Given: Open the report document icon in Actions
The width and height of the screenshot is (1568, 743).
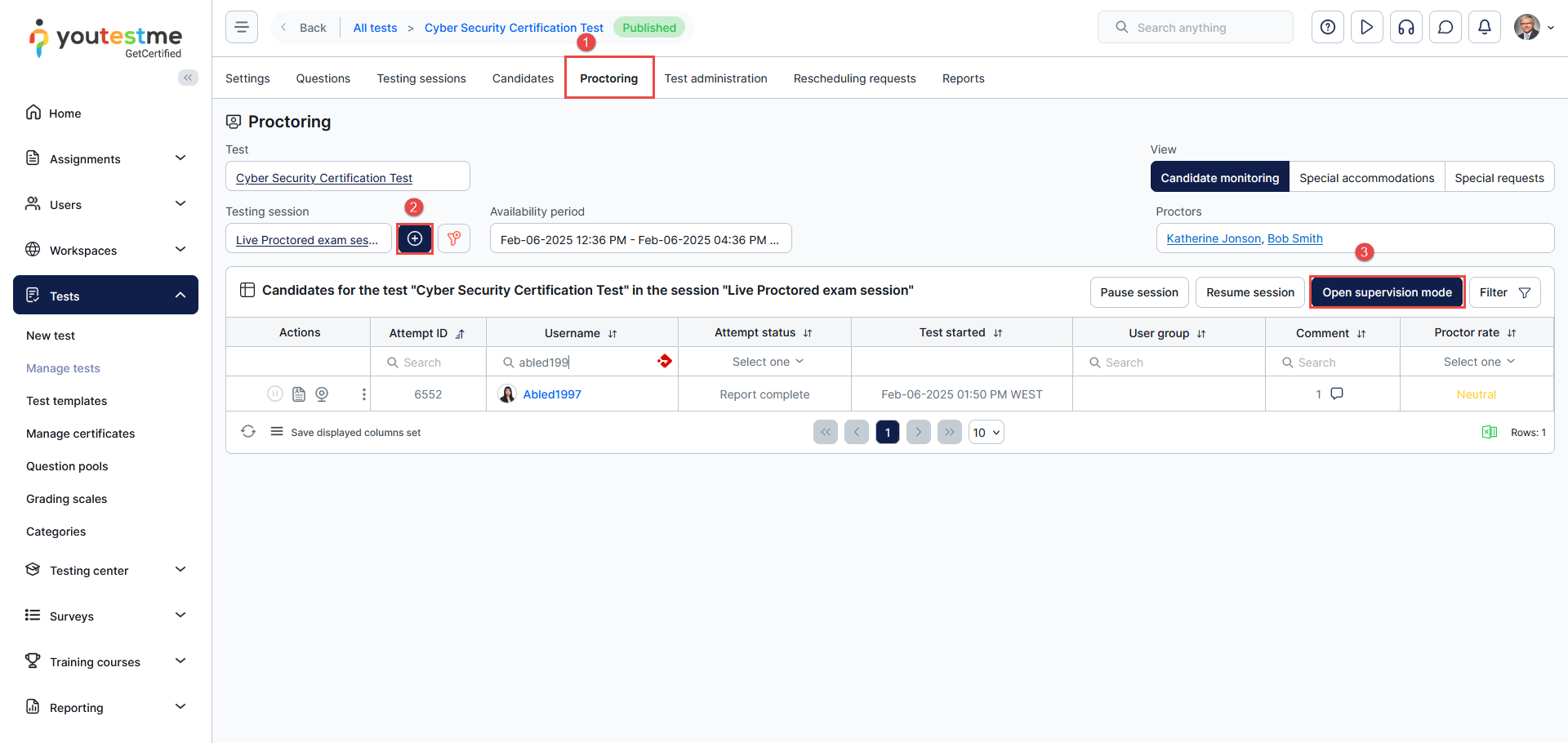Looking at the screenshot, I should (299, 394).
